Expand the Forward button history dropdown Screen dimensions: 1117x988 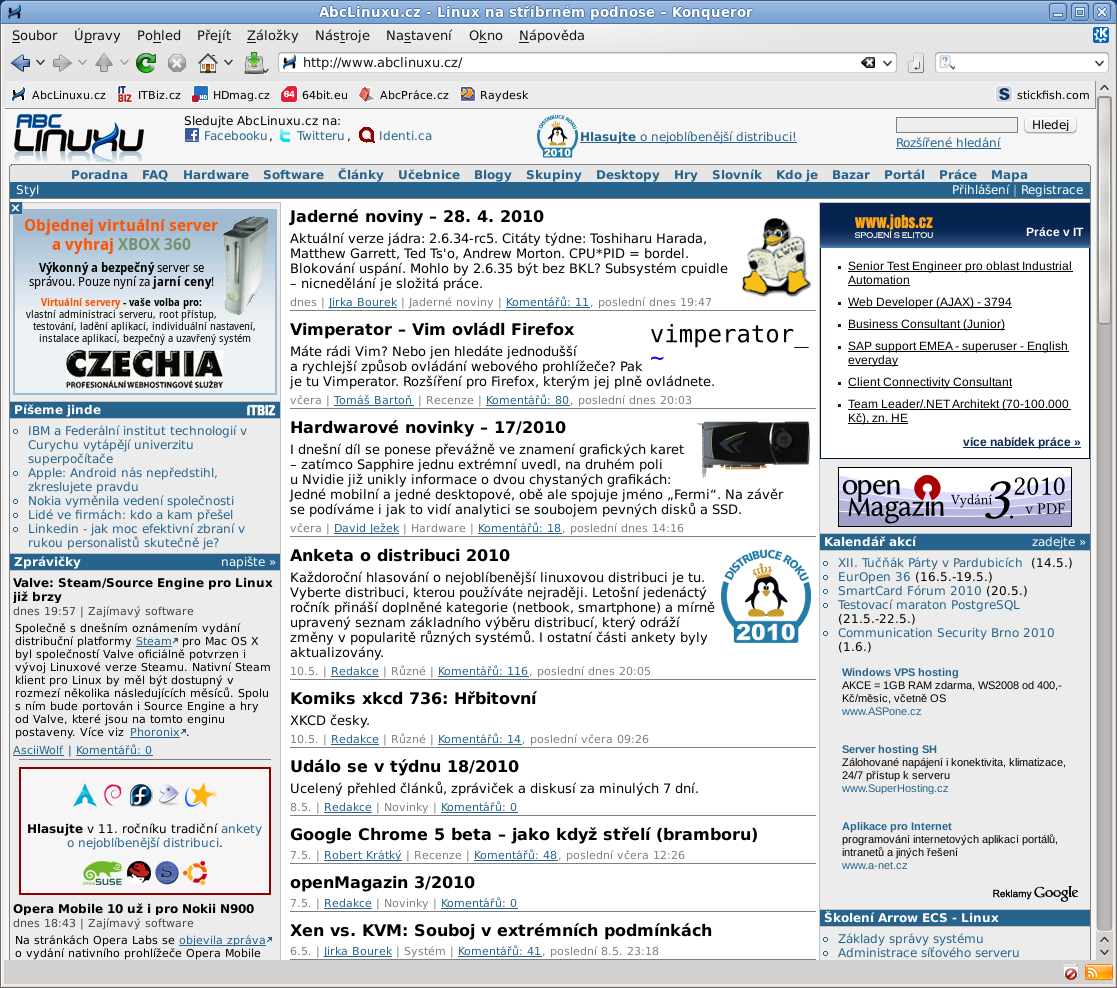pos(83,63)
